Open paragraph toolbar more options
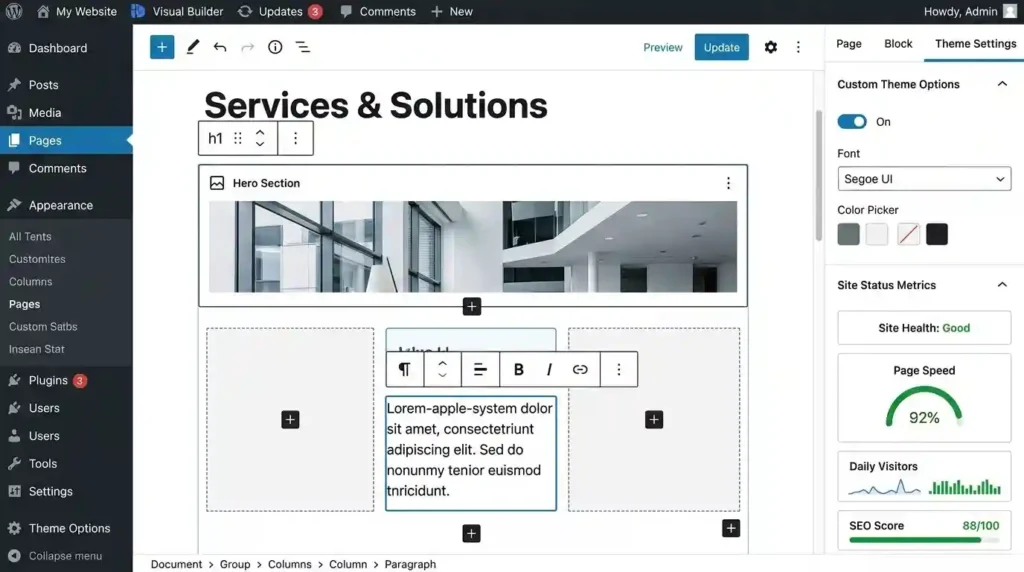 coord(618,370)
